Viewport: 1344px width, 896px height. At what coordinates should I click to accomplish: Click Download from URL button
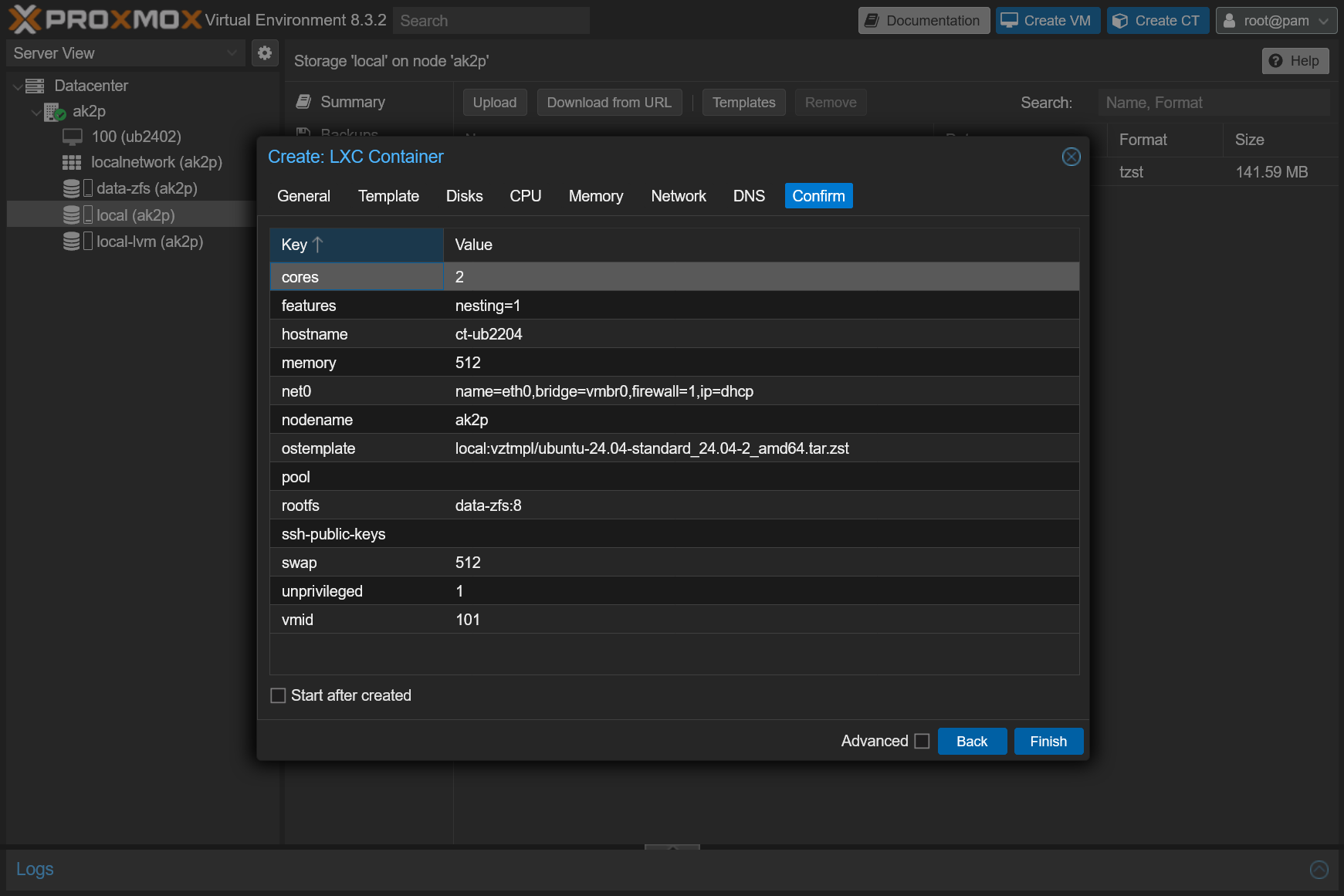[x=609, y=103]
